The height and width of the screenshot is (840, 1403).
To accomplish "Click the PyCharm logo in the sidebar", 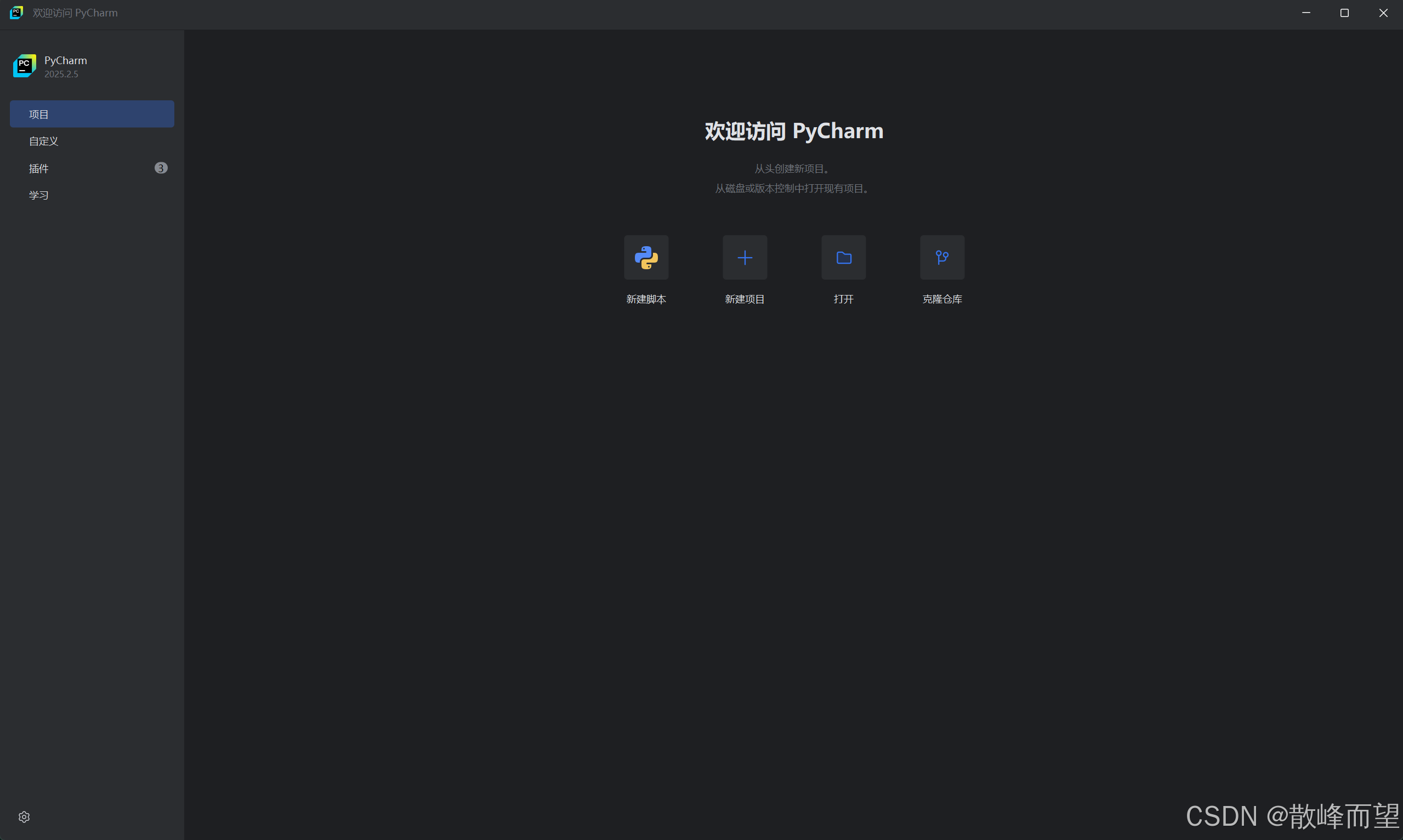I will point(24,66).
